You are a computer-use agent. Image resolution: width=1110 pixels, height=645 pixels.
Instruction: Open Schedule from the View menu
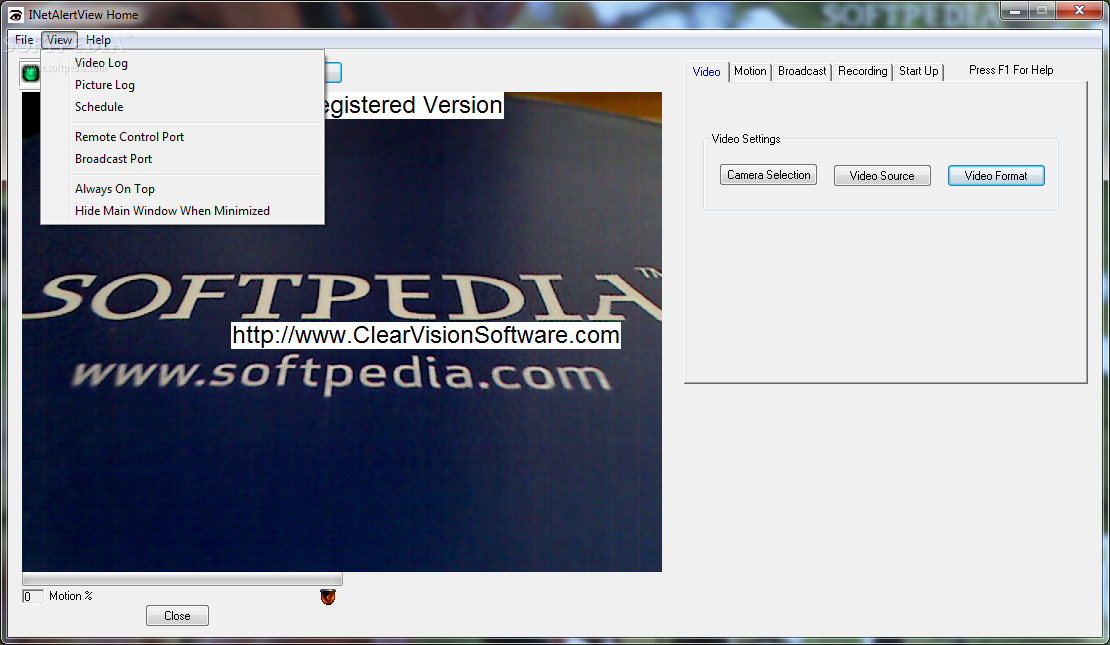pyautogui.click(x=183, y=107)
